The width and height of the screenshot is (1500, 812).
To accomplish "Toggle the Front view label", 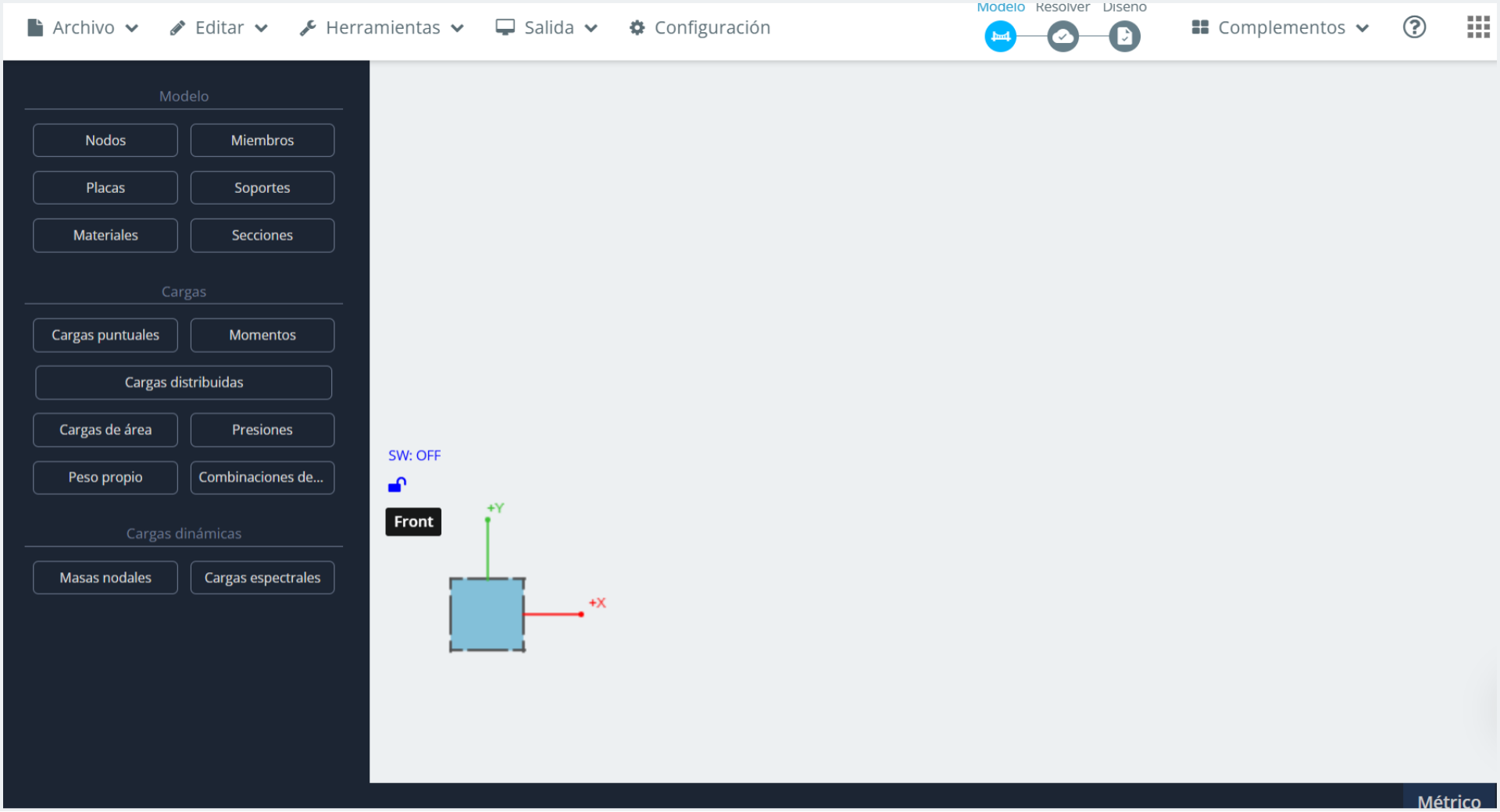I will tap(413, 522).
